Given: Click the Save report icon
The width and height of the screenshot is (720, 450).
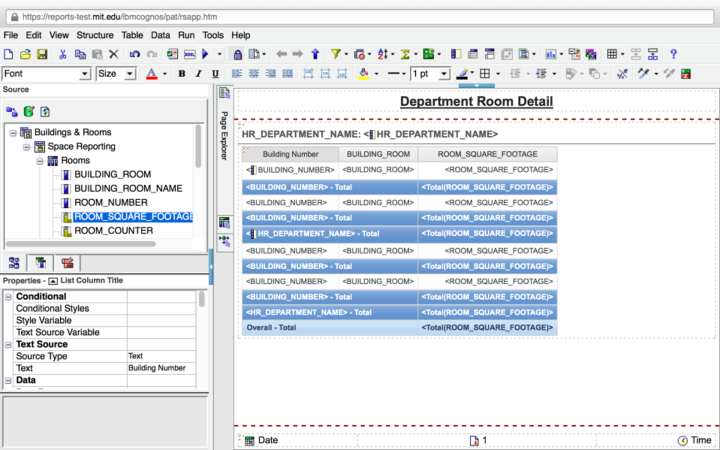Looking at the screenshot, I should click(x=42, y=54).
